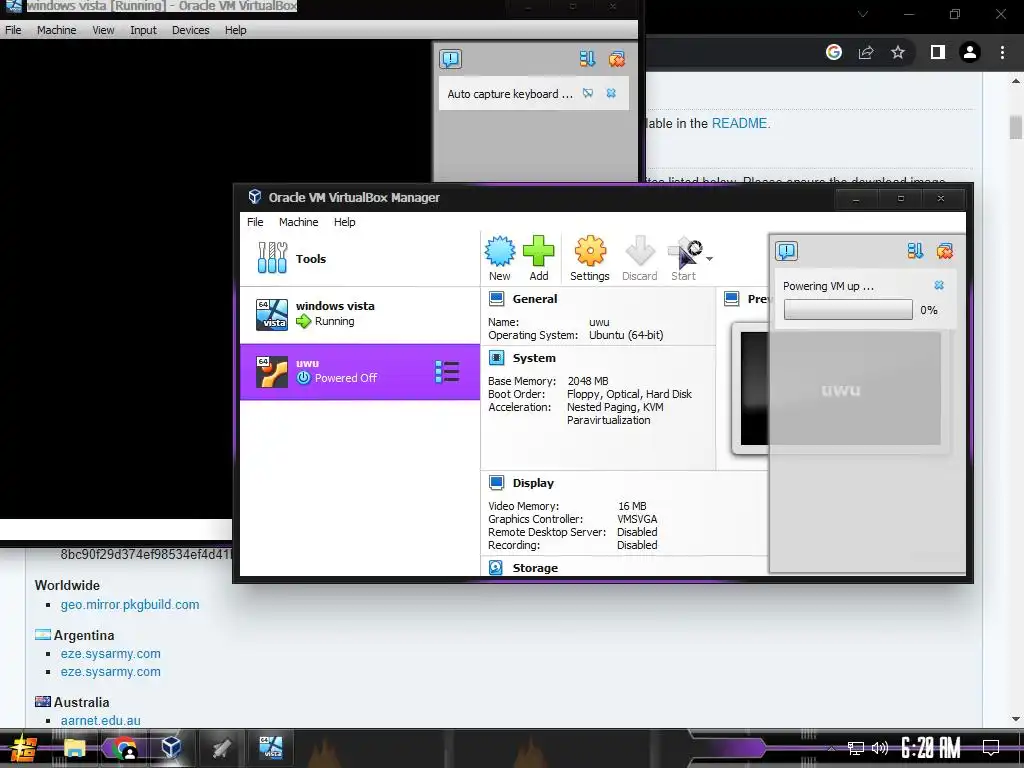Select the windows vista VM in list
The height and width of the screenshot is (768, 1024).
(x=360, y=314)
